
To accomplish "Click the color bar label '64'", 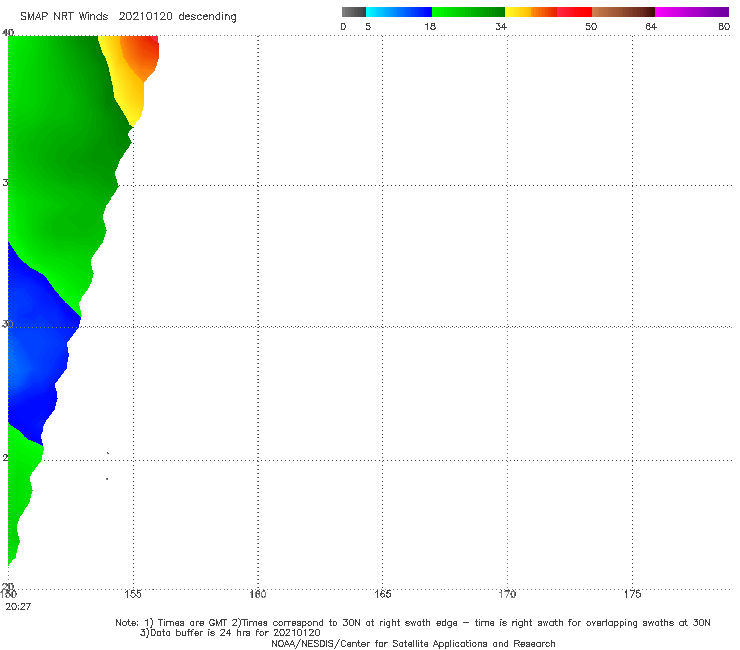I will tap(651, 26).
